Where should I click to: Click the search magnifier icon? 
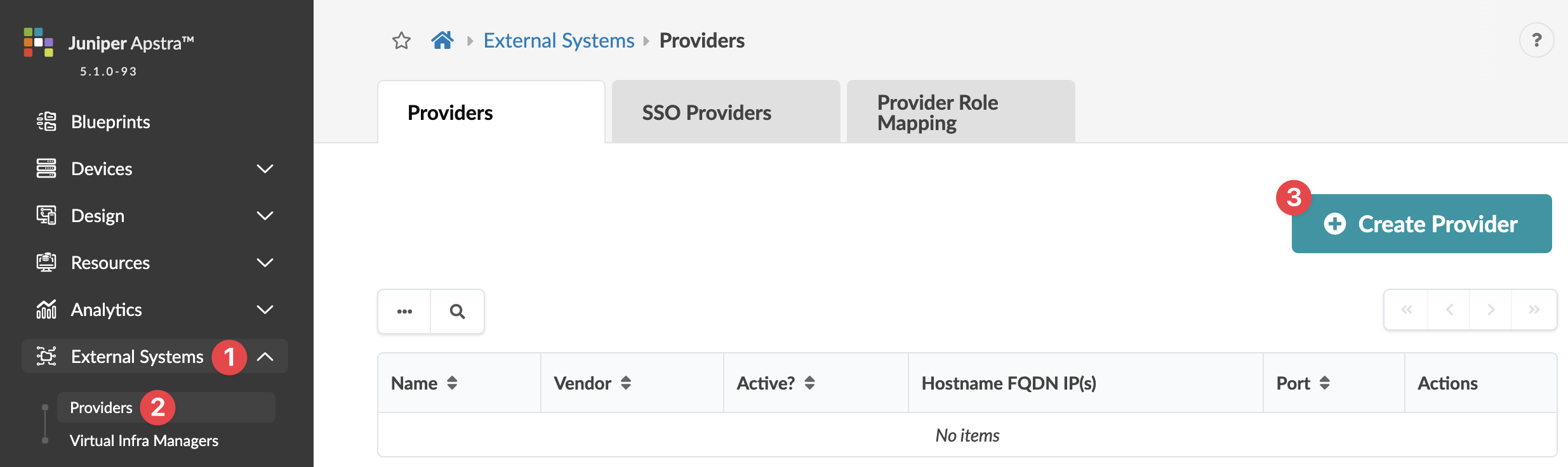(x=457, y=312)
